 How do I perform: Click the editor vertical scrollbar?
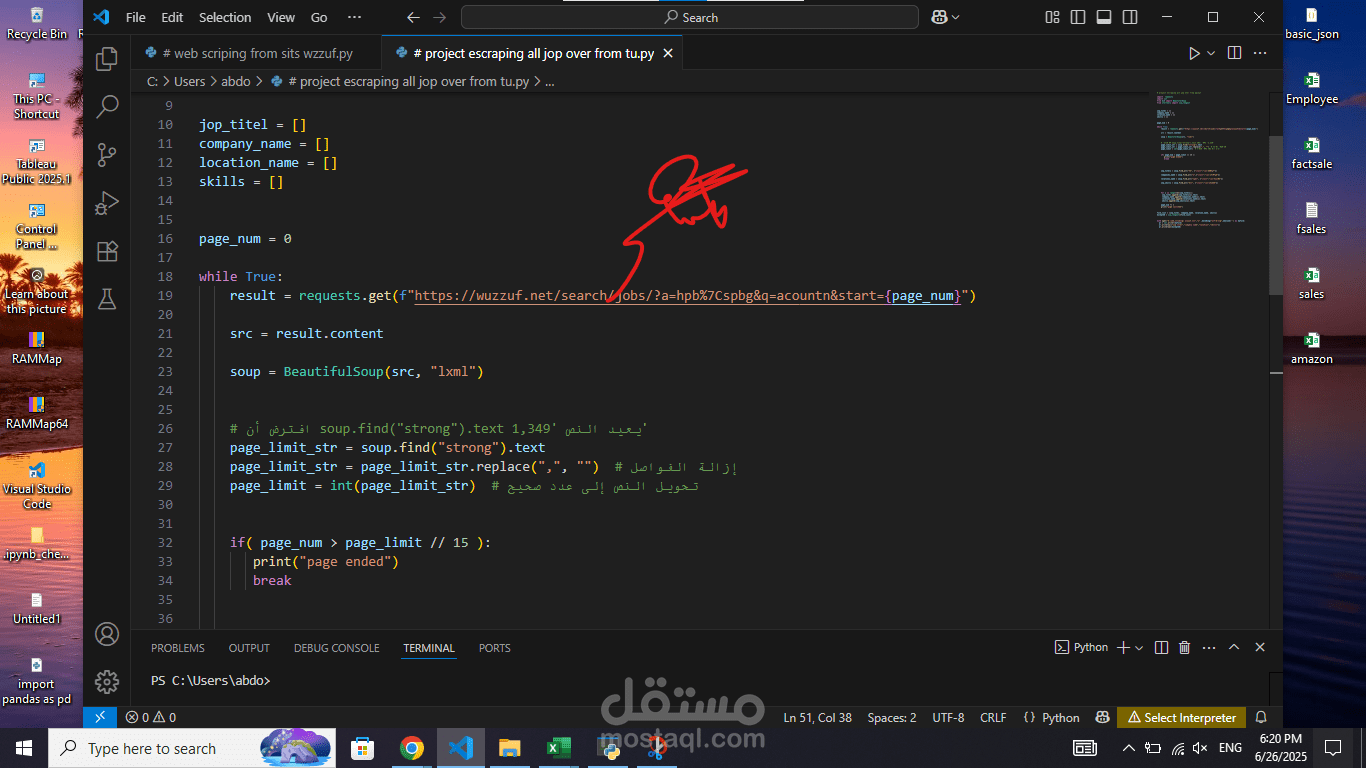[1275, 215]
